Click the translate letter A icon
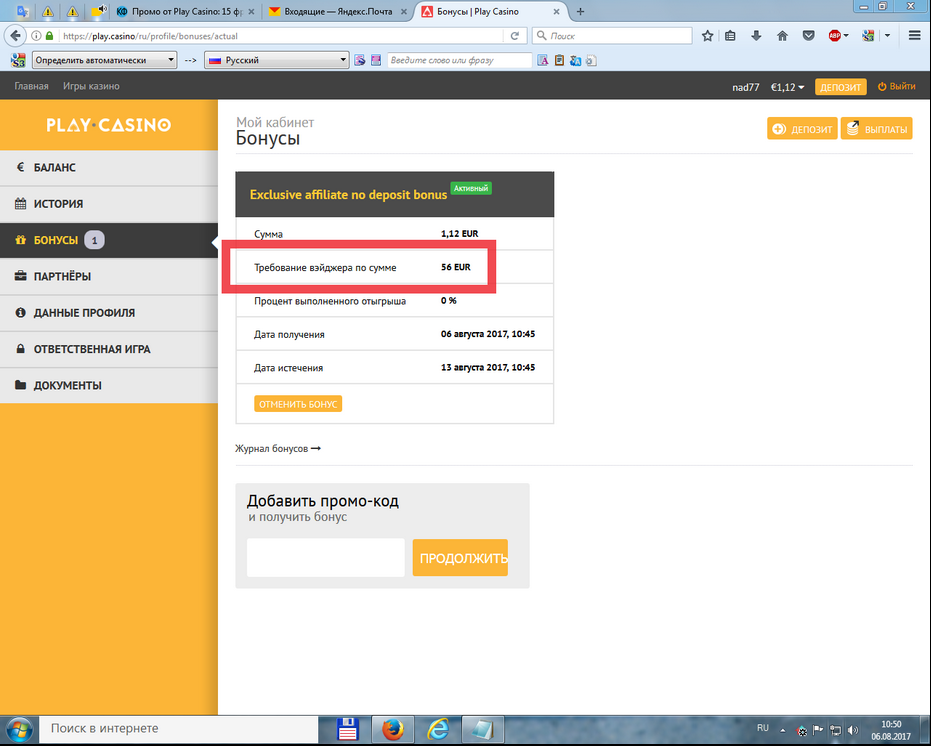 click(x=543, y=60)
